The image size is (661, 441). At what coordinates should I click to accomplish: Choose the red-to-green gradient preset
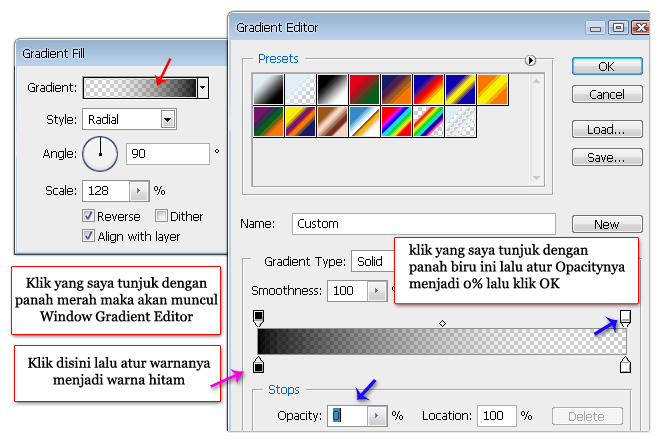coord(364,89)
